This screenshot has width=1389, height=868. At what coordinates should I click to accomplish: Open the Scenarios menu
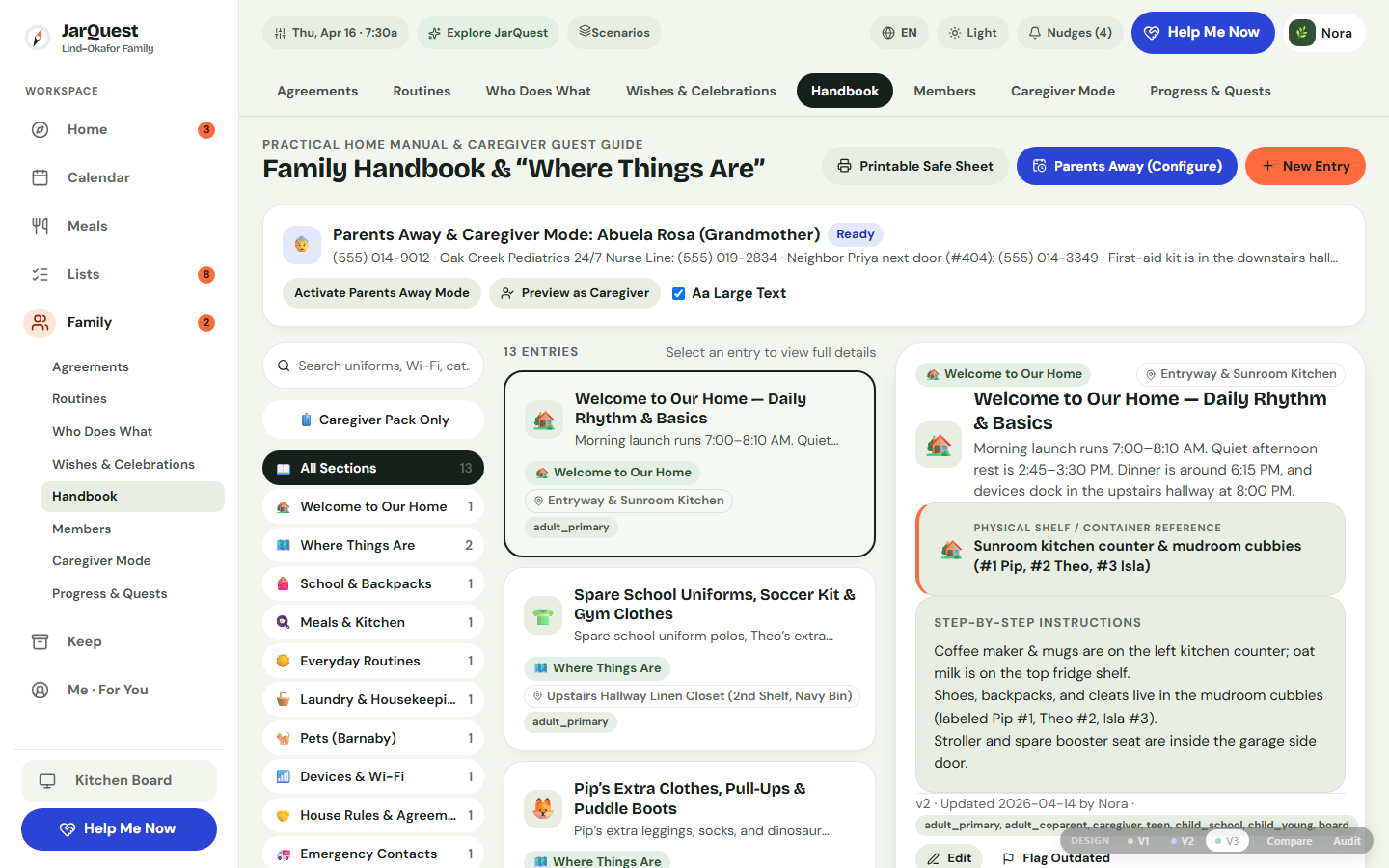(x=614, y=33)
